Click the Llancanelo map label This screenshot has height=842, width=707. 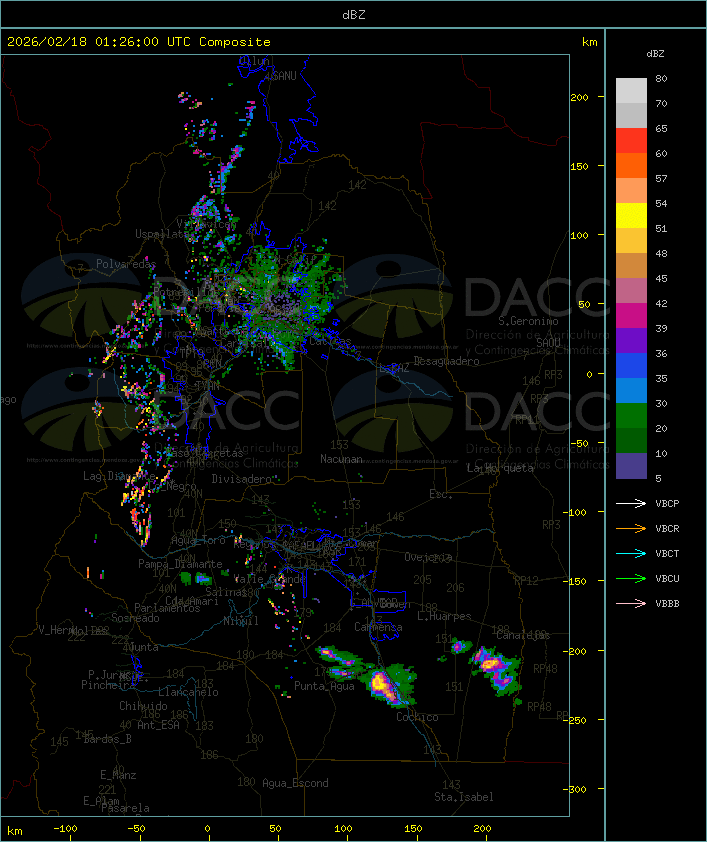click(188, 692)
